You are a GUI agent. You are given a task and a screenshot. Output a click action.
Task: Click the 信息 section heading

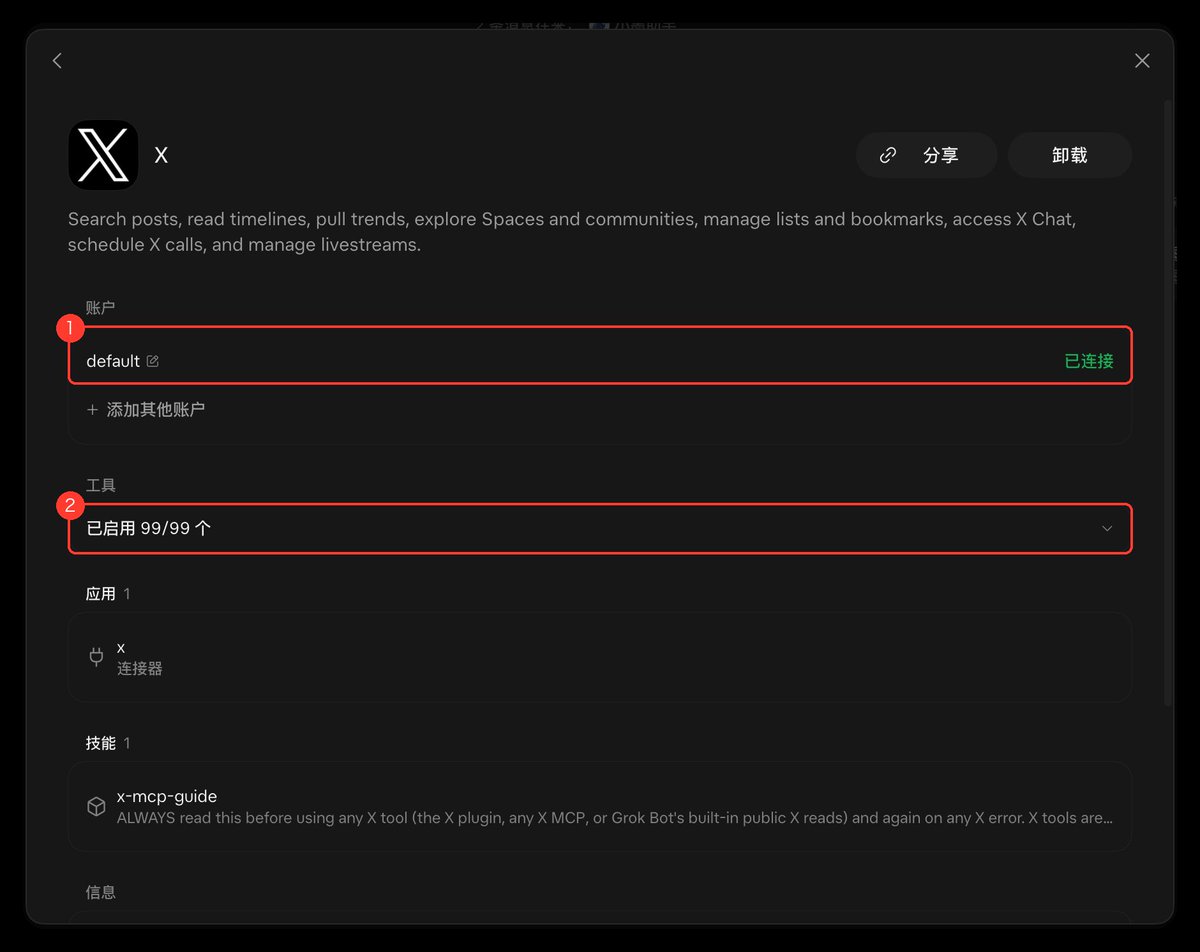[101, 892]
